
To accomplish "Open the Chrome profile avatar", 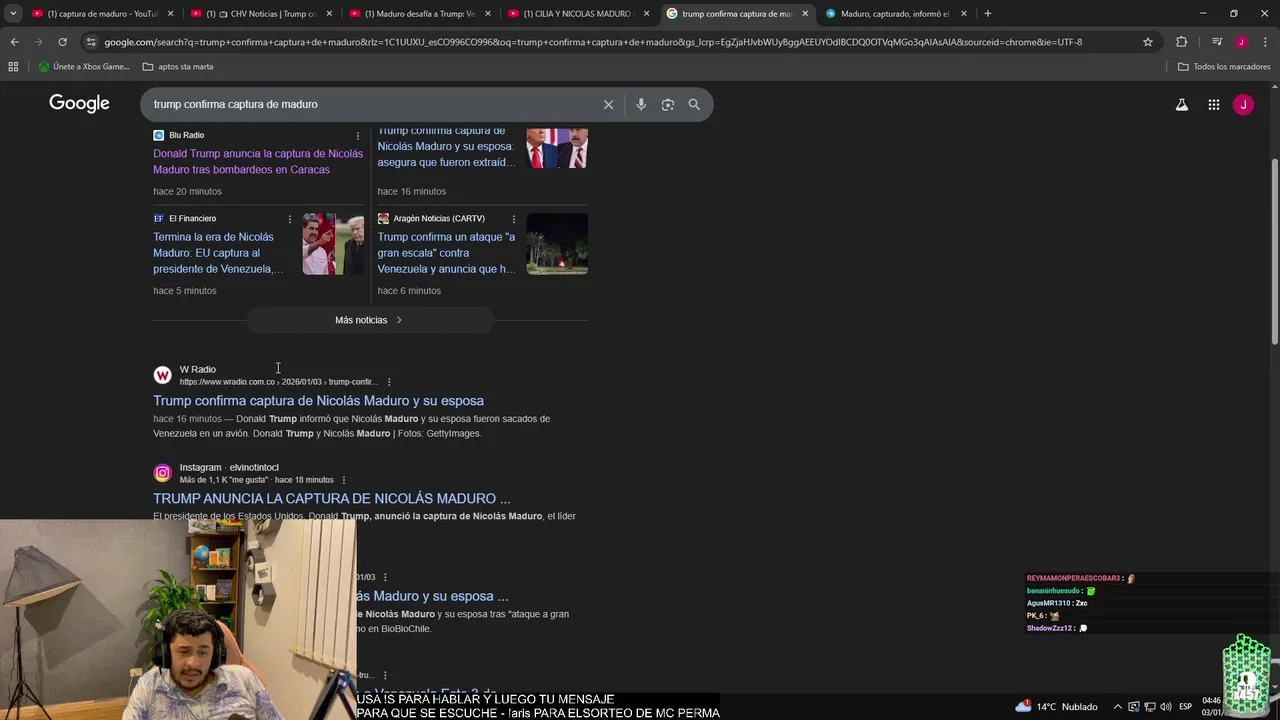I will point(1241,42).
